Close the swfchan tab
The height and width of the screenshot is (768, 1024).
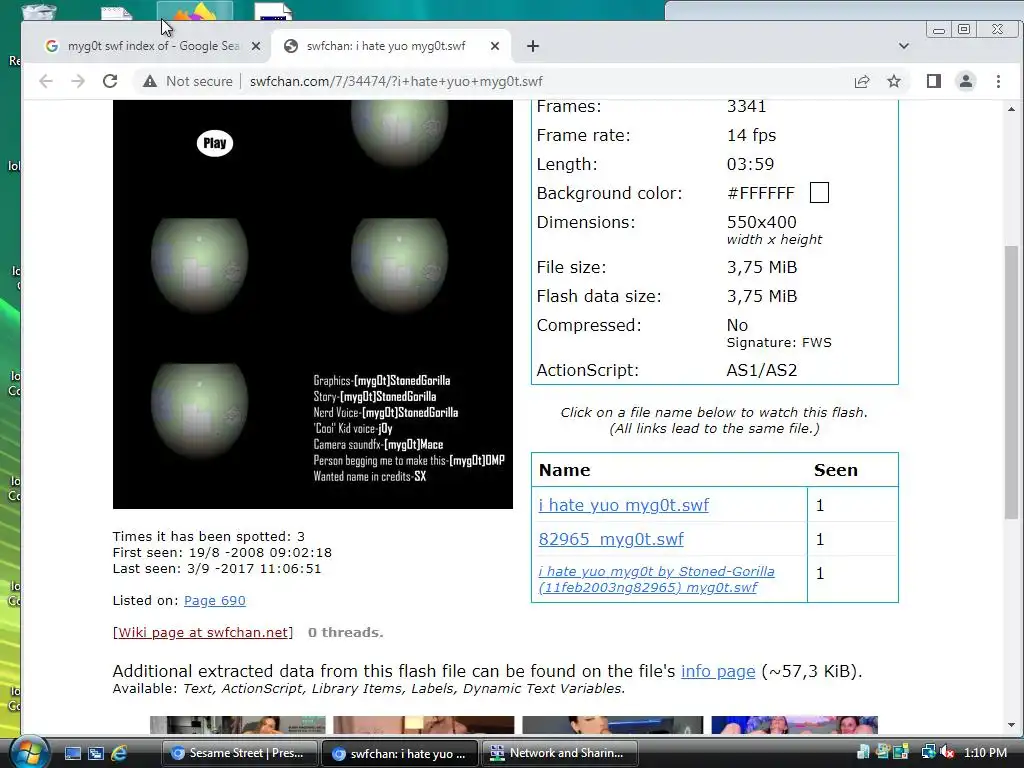(x=495, y=46)
